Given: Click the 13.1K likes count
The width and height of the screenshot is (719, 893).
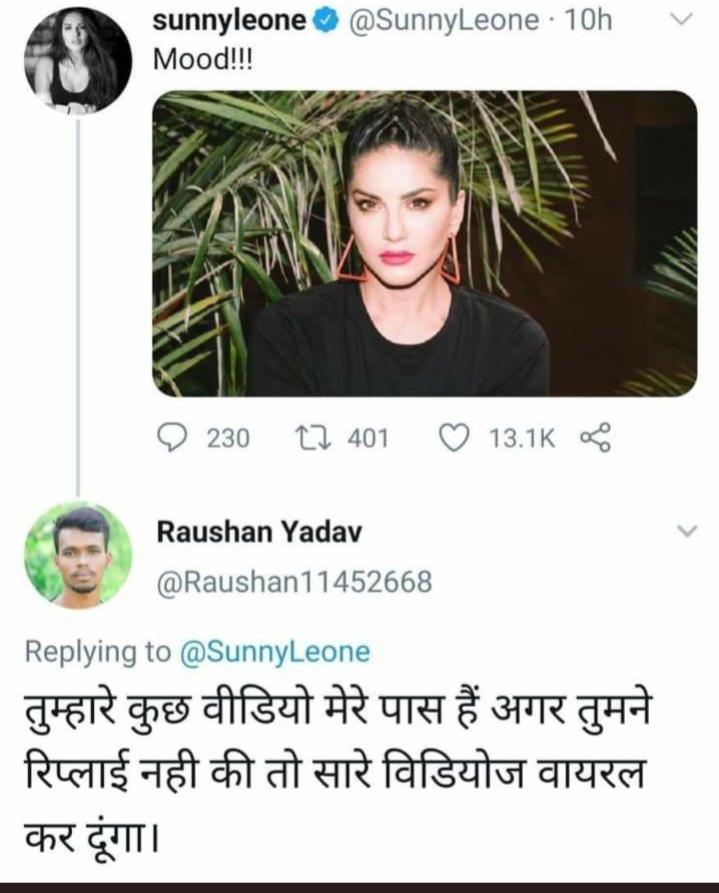Looking at the screenshot, I should tap(520, 438).
